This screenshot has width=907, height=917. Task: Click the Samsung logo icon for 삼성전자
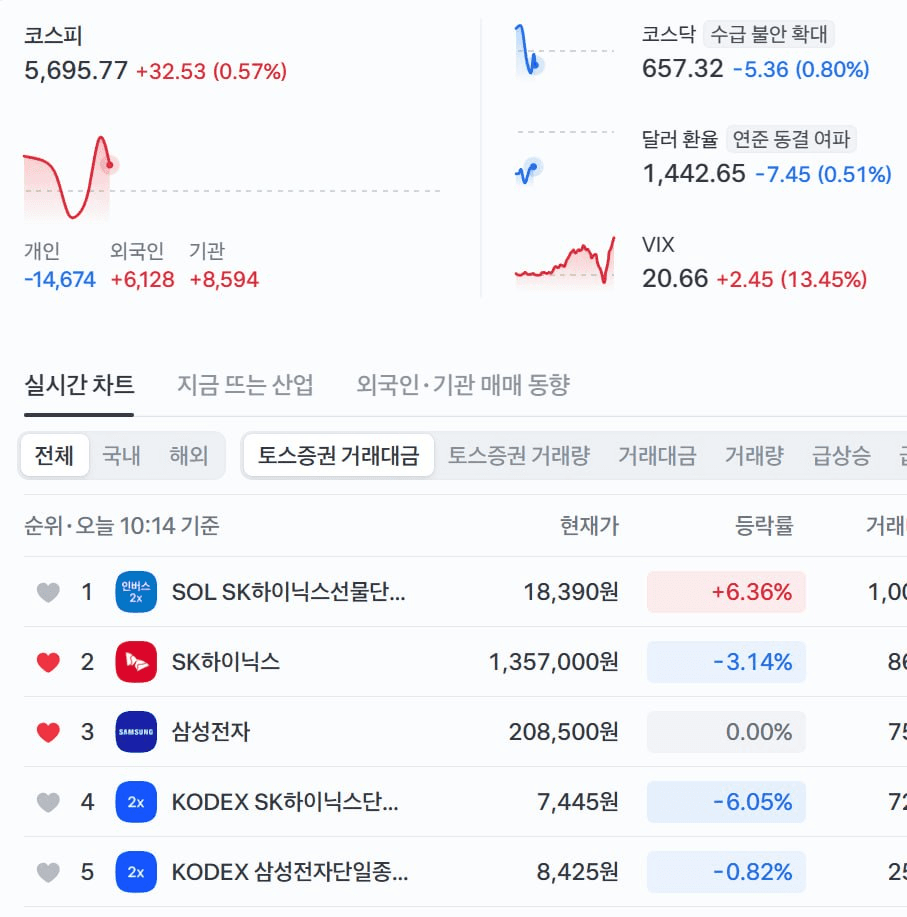[136, 732]
